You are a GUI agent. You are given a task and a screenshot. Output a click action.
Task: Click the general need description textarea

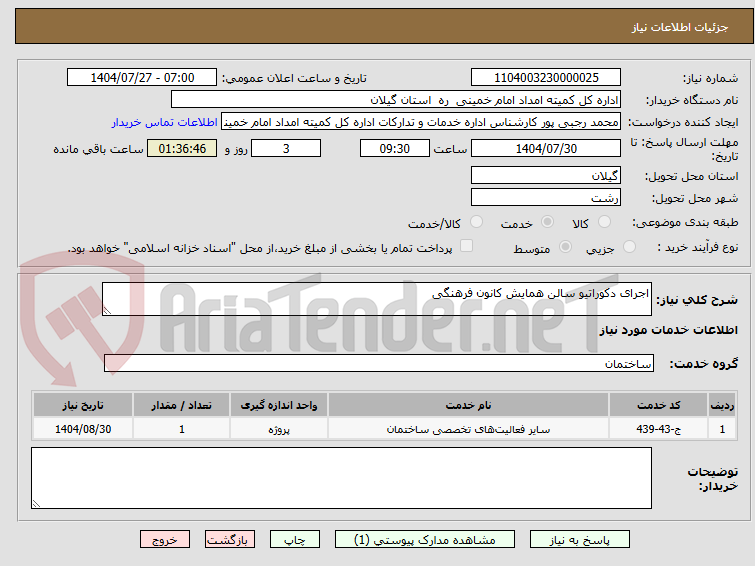pyautogui.click(x=377, y=299)
